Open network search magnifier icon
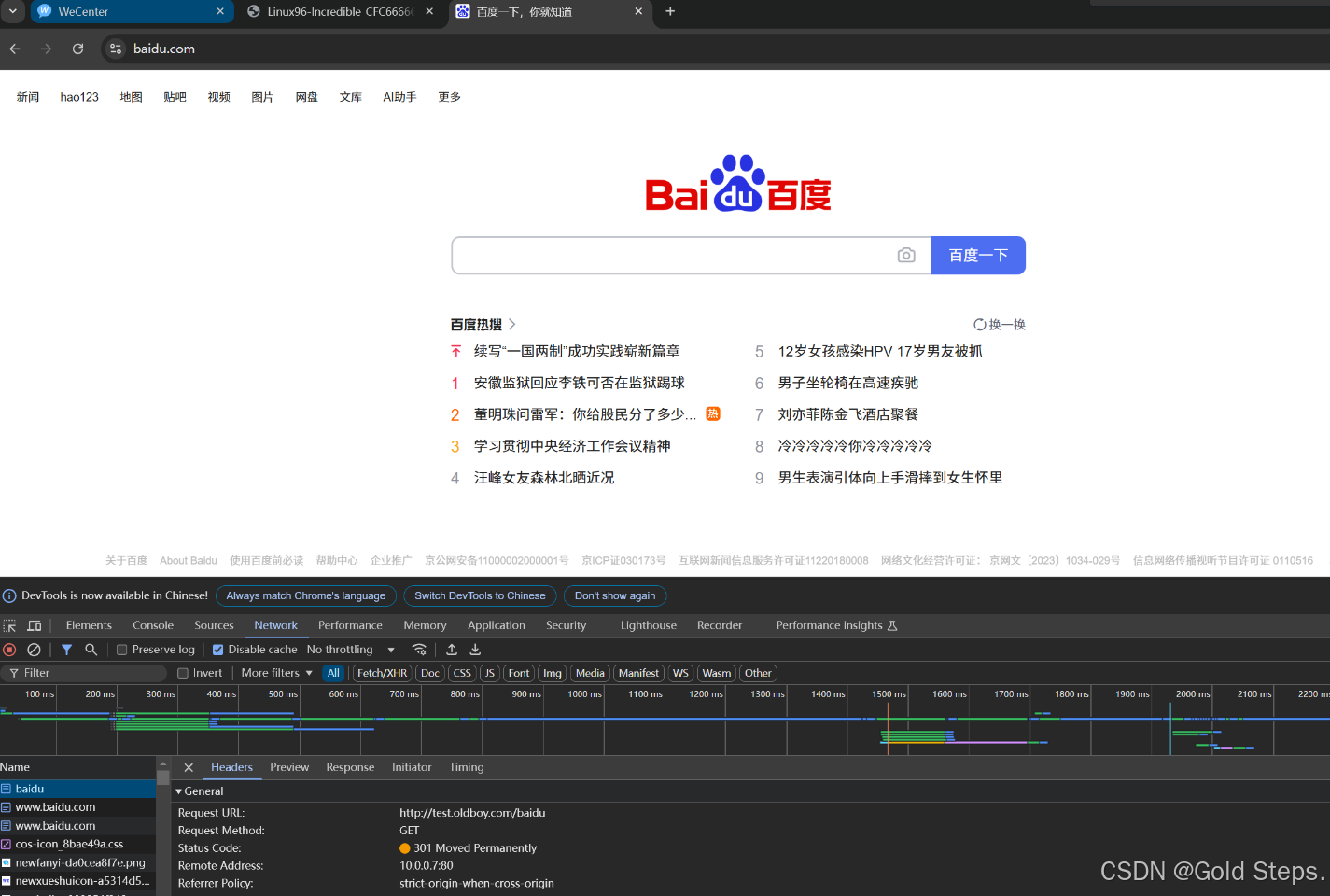1330x896 pixels. click(x=91, y=650)
